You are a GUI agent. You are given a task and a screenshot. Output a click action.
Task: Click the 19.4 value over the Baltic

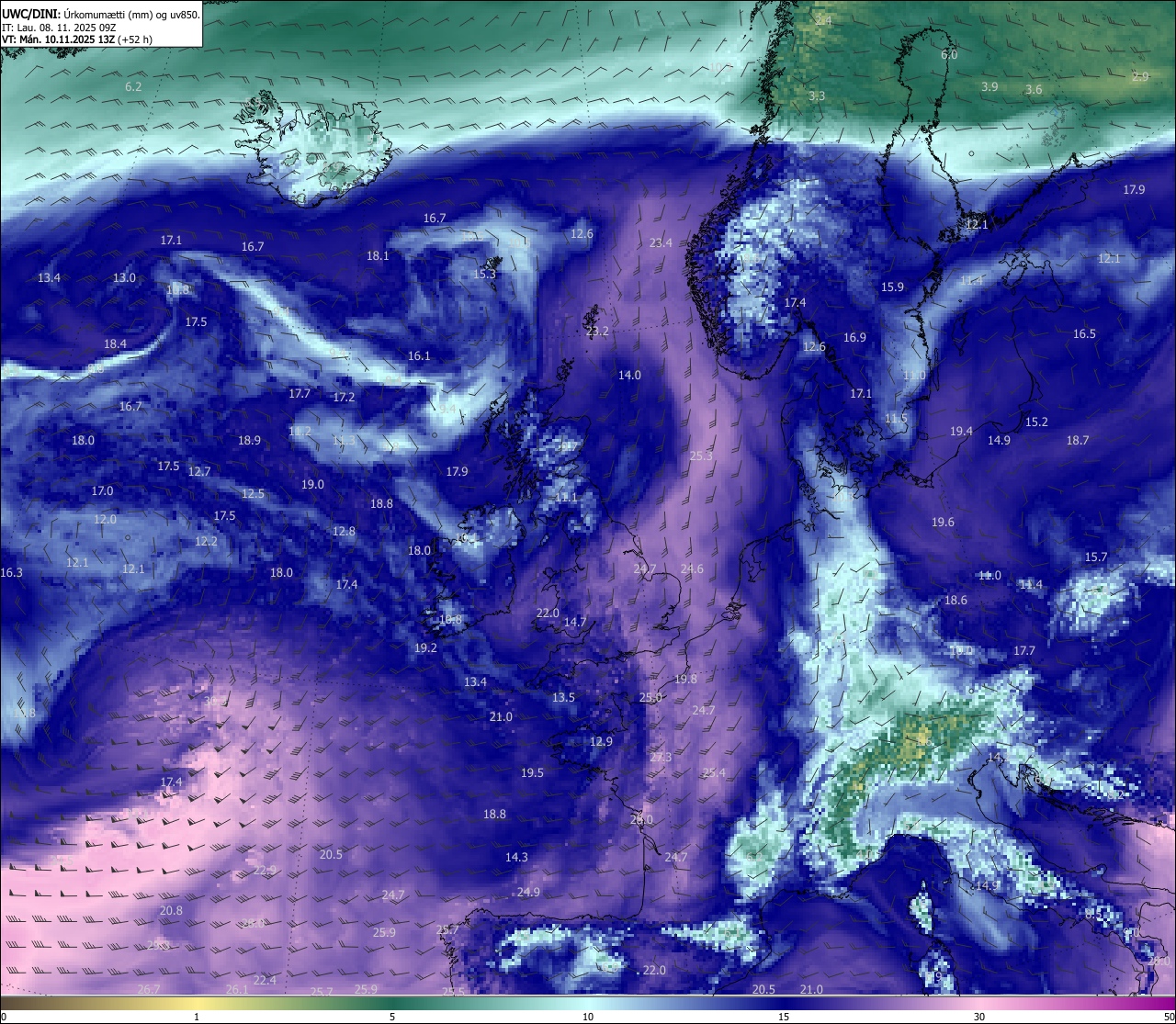tap(961, 431)
